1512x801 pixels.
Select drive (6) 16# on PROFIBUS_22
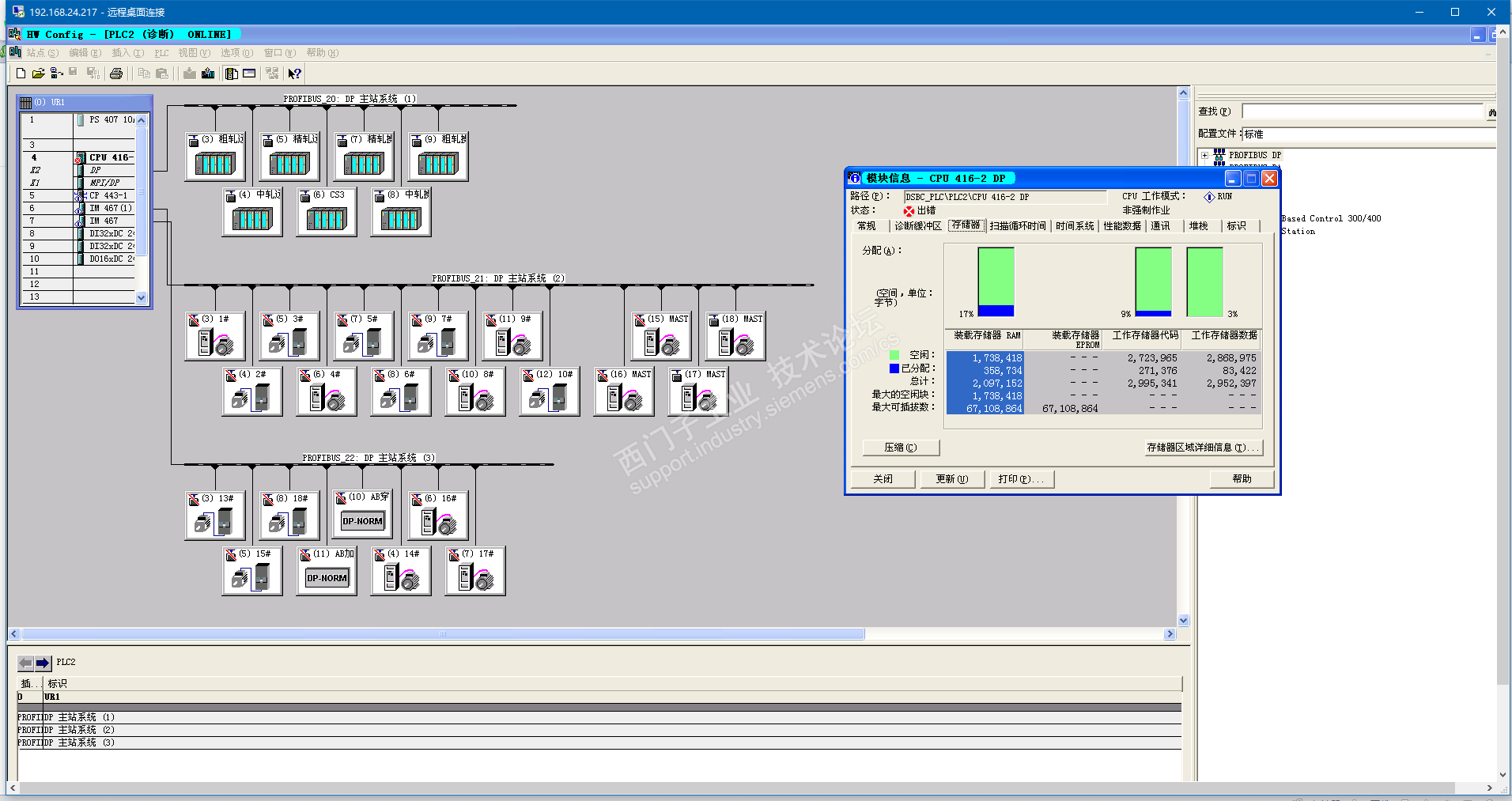[x=438, y=515]
